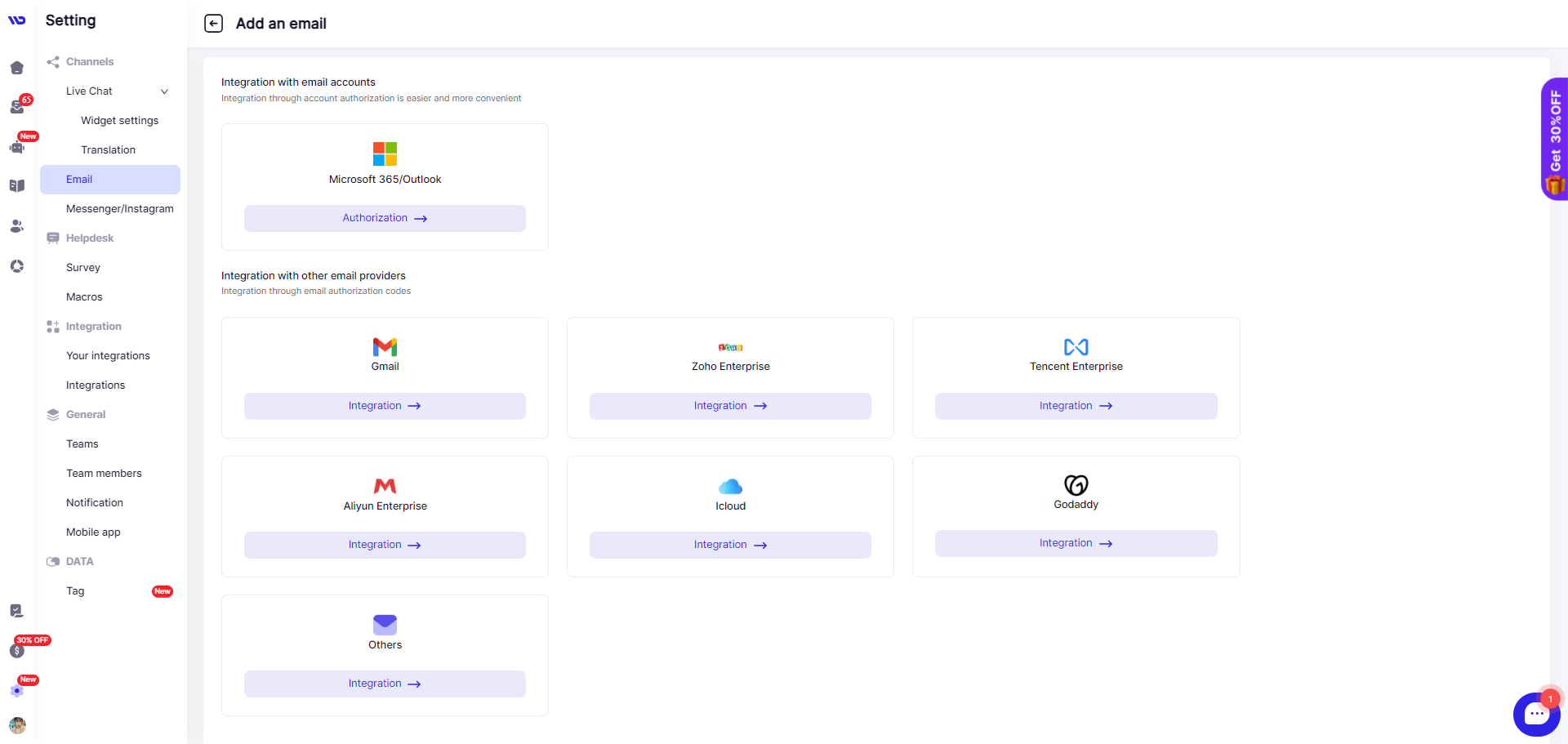This screenshot has height=744, width=1568.
Task: Select Email in settings sidebar
Action: [110, 180]
